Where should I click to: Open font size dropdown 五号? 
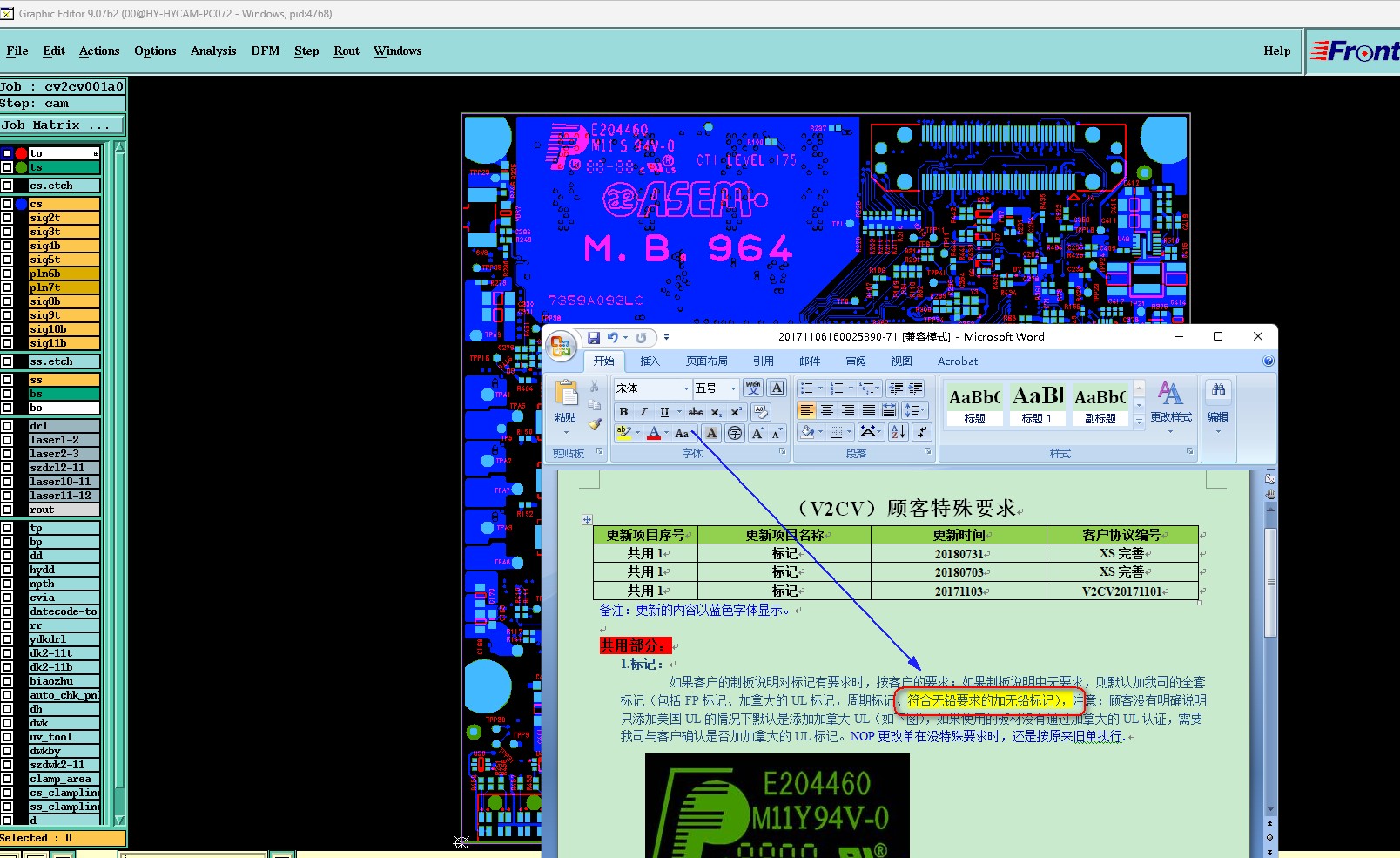733,388
